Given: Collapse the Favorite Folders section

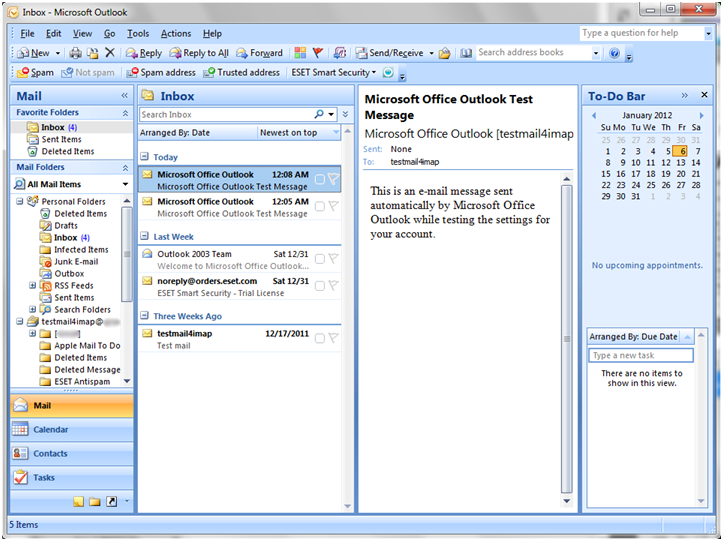Looking at the screenshot, I should 125,113.
